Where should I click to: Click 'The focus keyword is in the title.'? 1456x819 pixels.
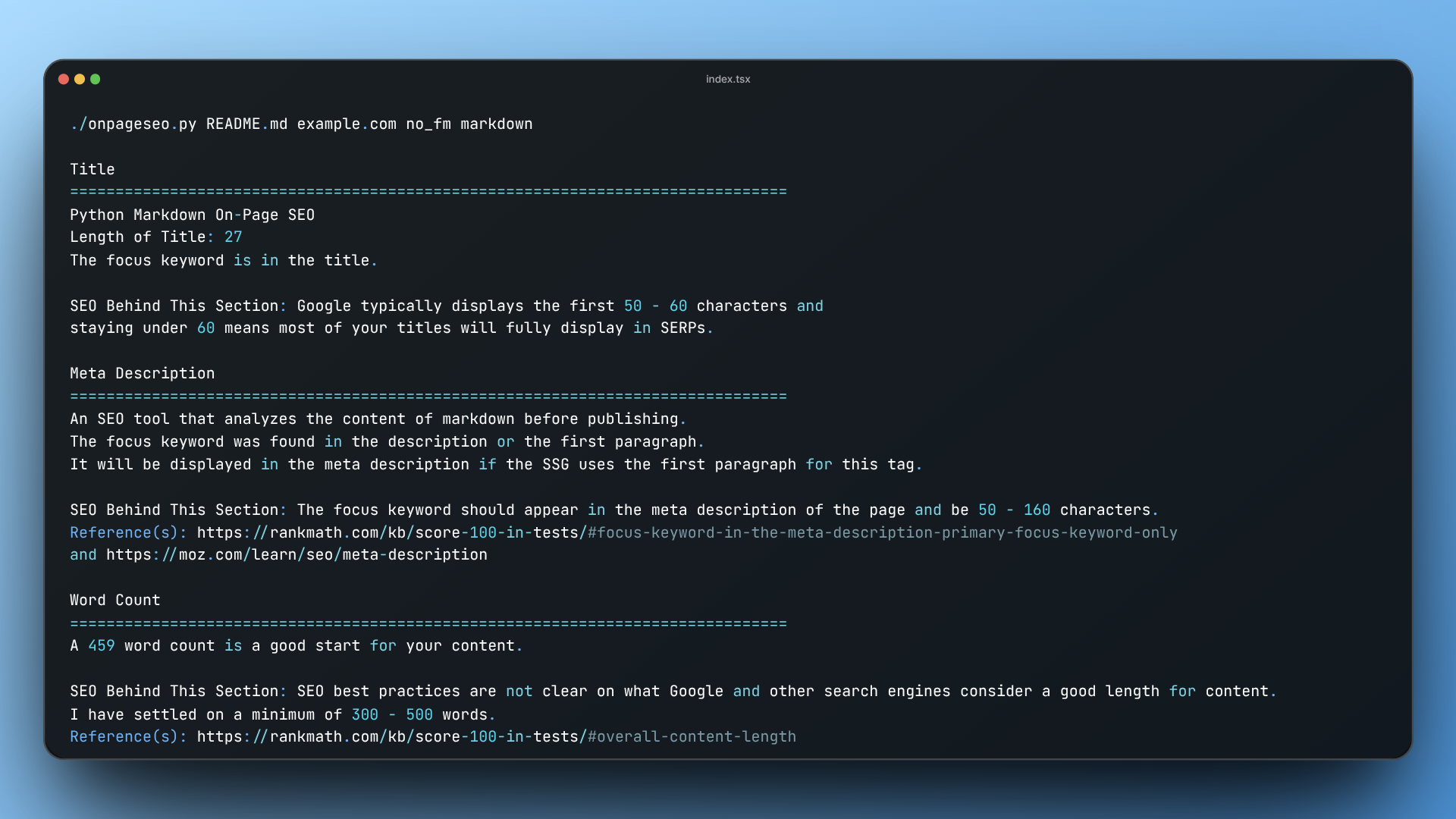coord(224,261)
